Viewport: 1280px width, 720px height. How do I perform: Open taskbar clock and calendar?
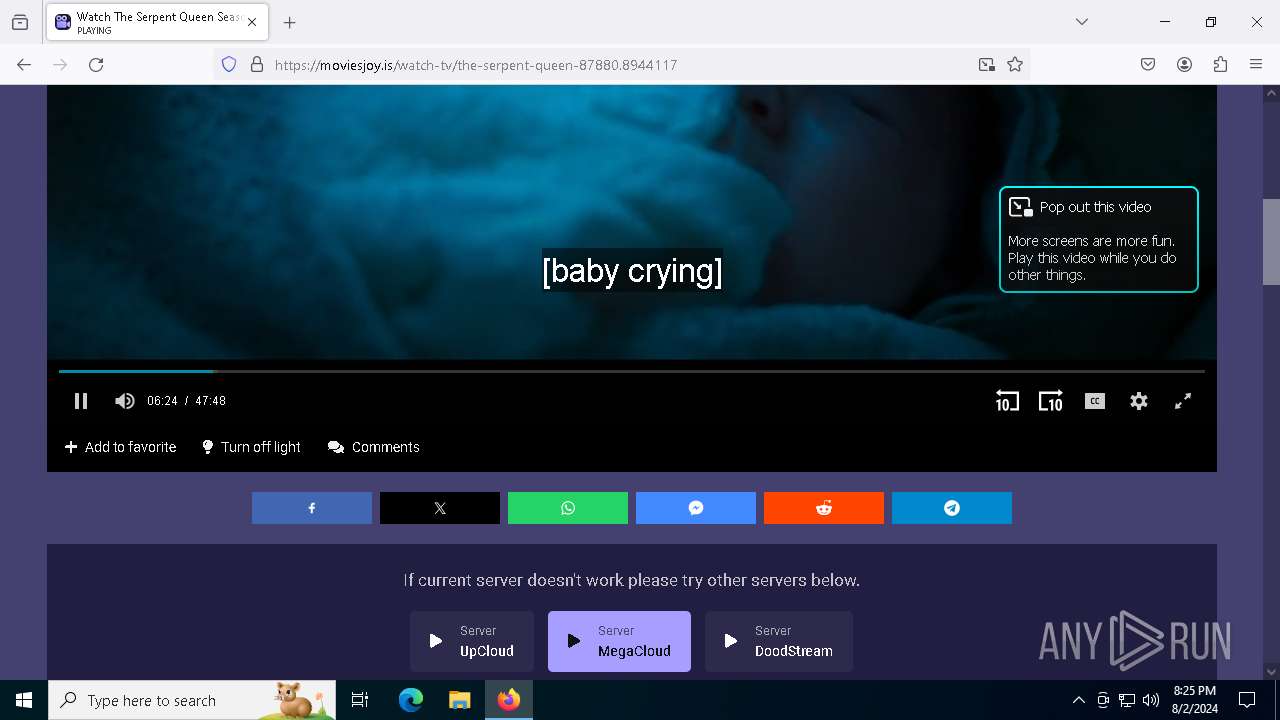pos(1195,700)
